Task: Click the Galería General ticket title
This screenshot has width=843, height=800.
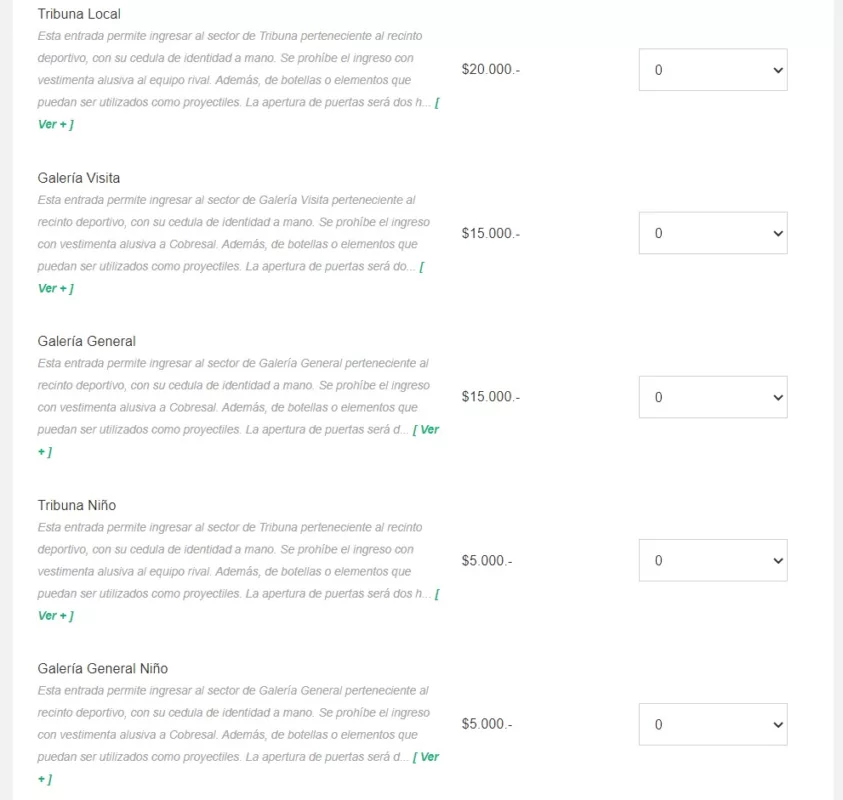Action: coord(87,341)
